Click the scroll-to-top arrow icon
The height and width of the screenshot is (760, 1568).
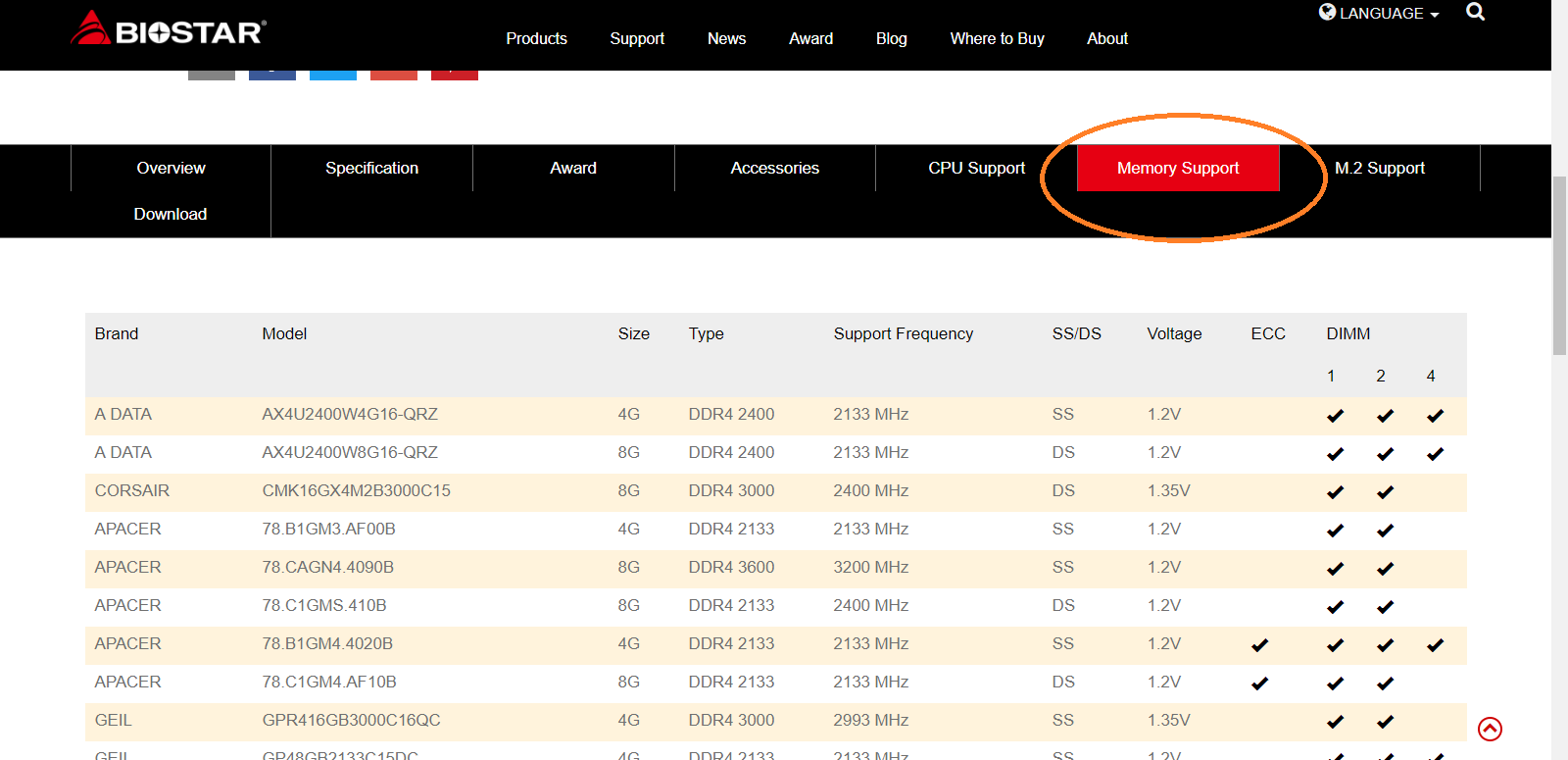coord(1490,729)
